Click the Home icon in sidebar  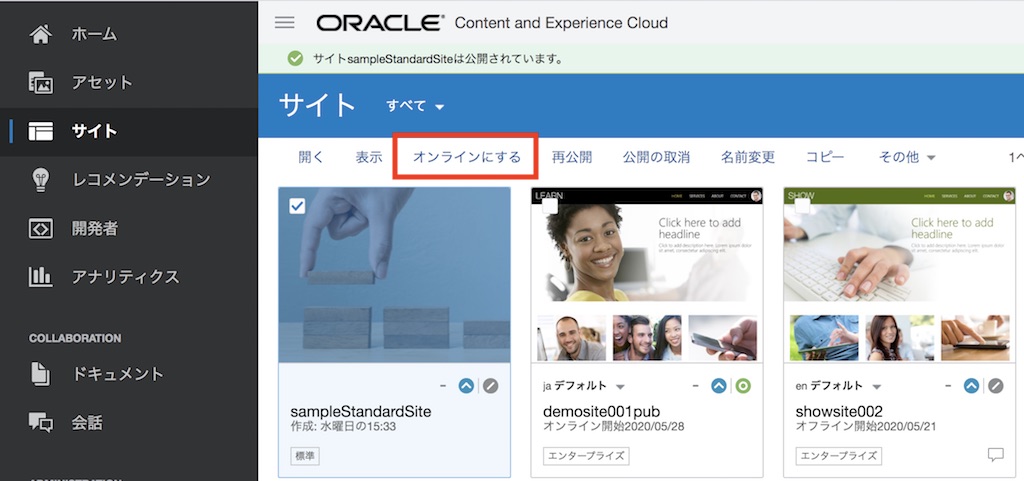40,34
